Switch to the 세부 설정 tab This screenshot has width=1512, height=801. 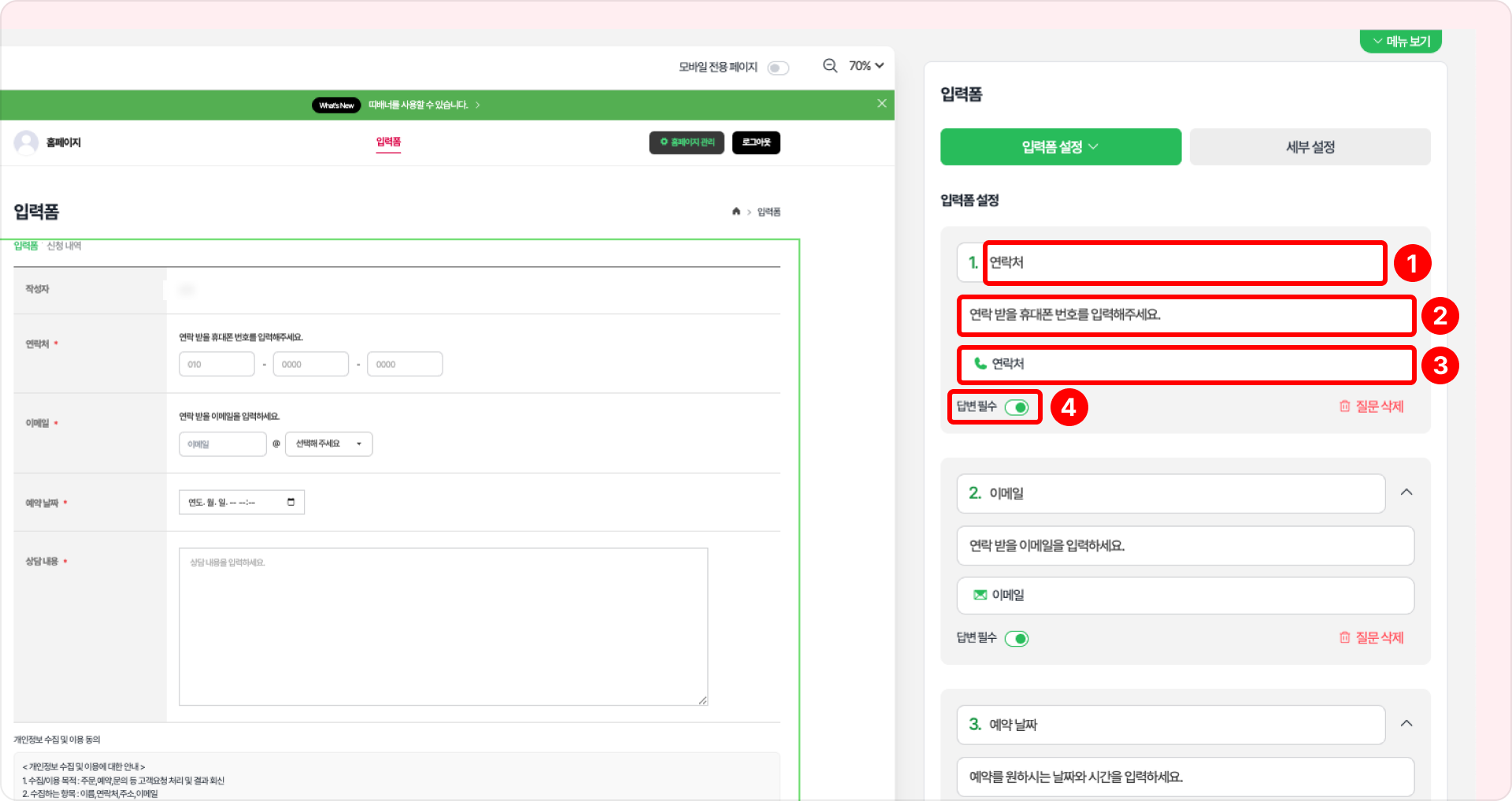(1310, 147)
